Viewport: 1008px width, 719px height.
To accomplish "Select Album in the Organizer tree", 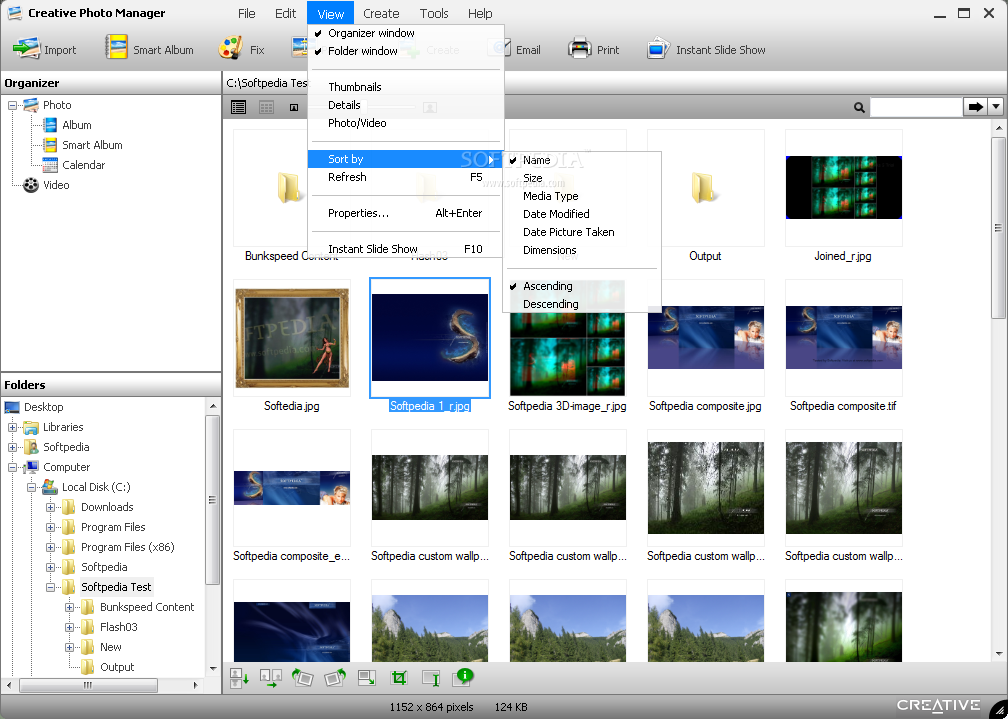I will (x=76, y=125).
